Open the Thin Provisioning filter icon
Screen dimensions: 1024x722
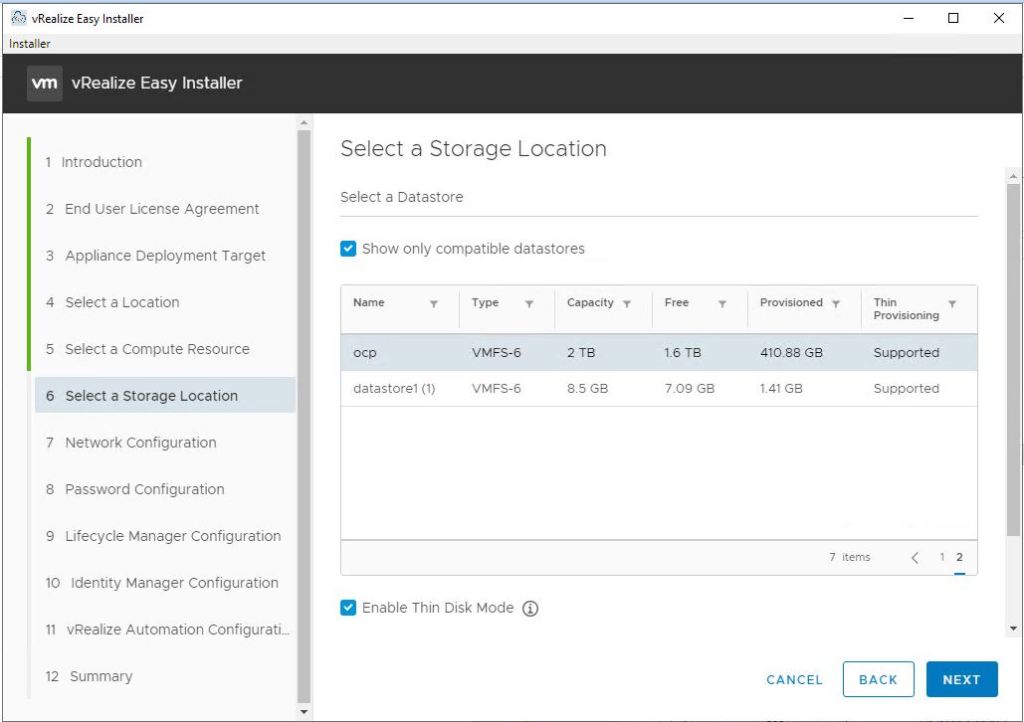952,304
